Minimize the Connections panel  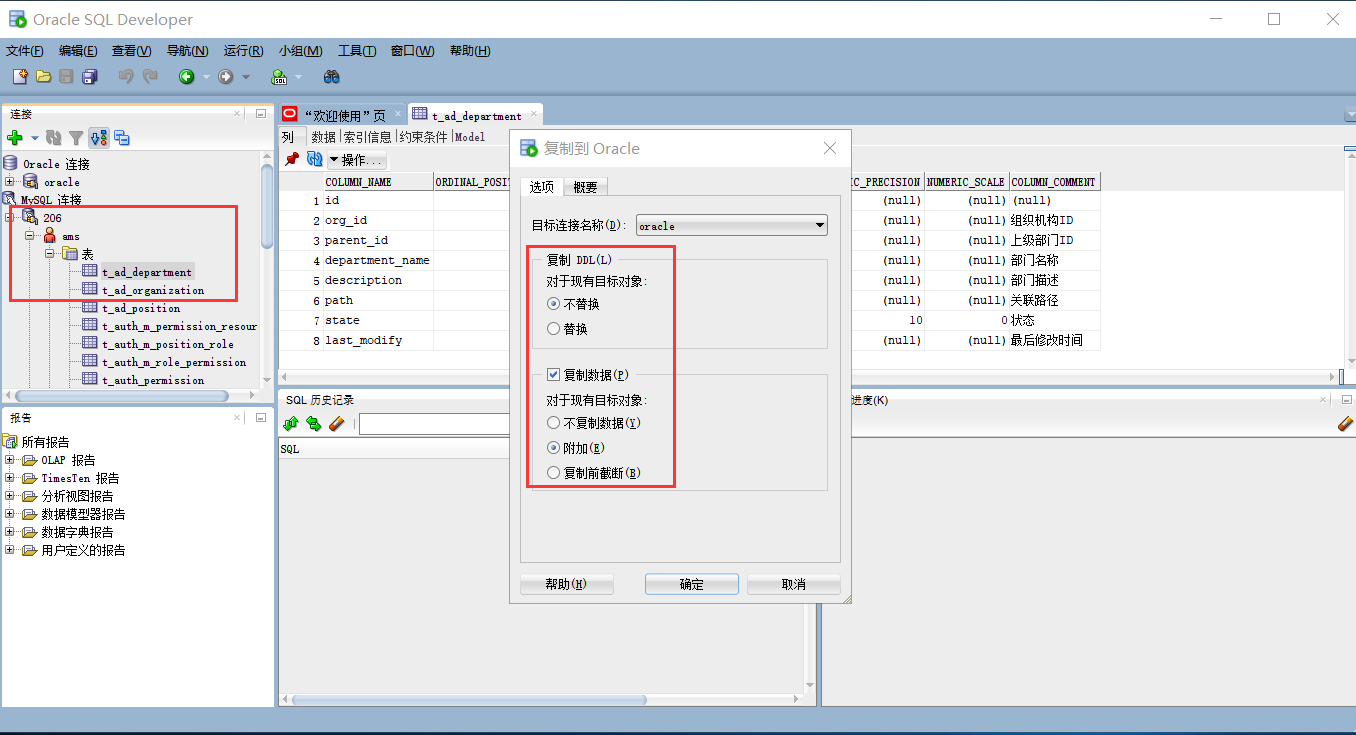tap(260, 114)
